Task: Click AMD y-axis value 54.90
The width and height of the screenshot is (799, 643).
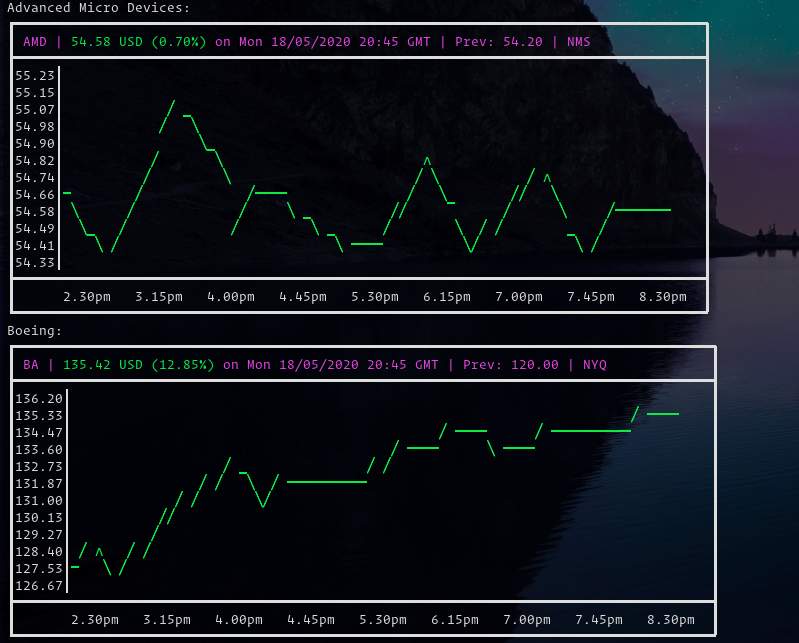Action: point(35,144)
